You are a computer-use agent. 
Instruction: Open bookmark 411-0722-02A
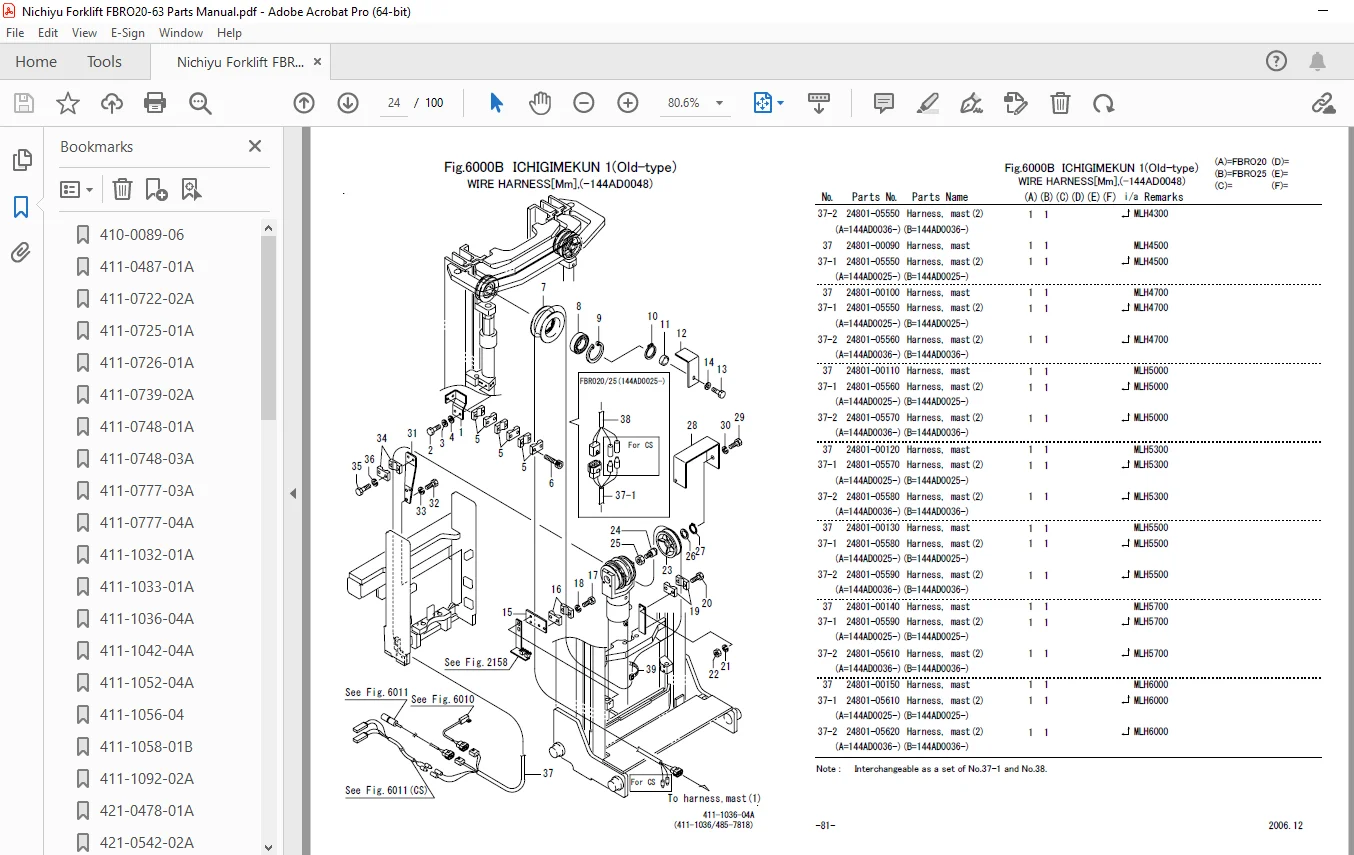click(x=147, y=299)
